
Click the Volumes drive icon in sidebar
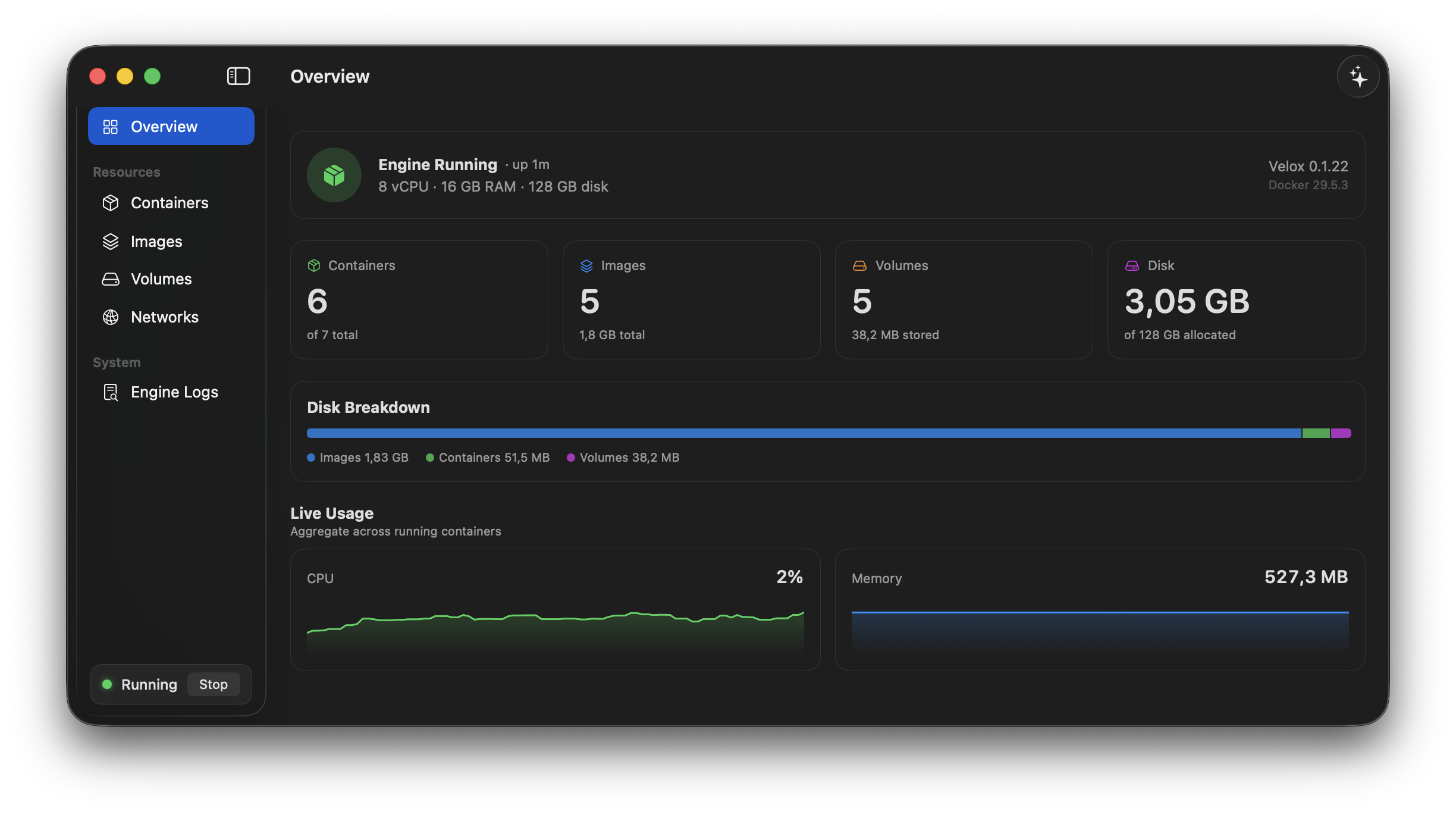coord(111,279)
